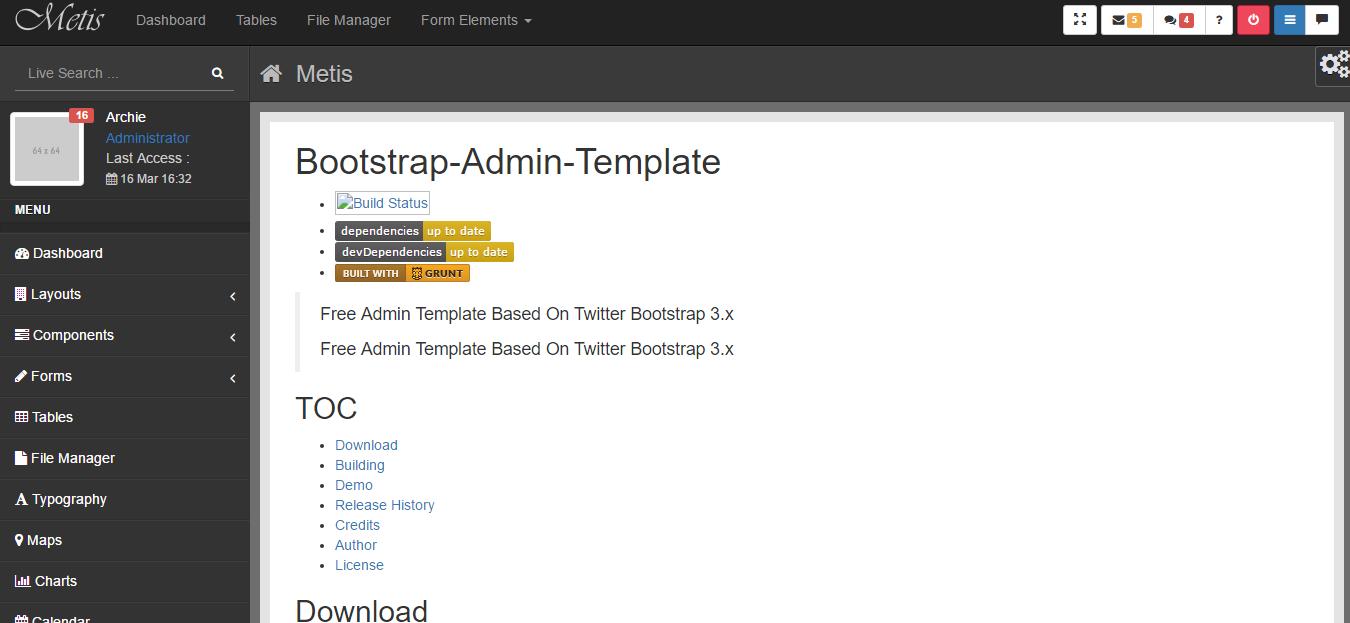Click the Forms pencil icon in sidebar
Image resolution: width=1350 pixels, height=623 pixels.
pos(22,377)
